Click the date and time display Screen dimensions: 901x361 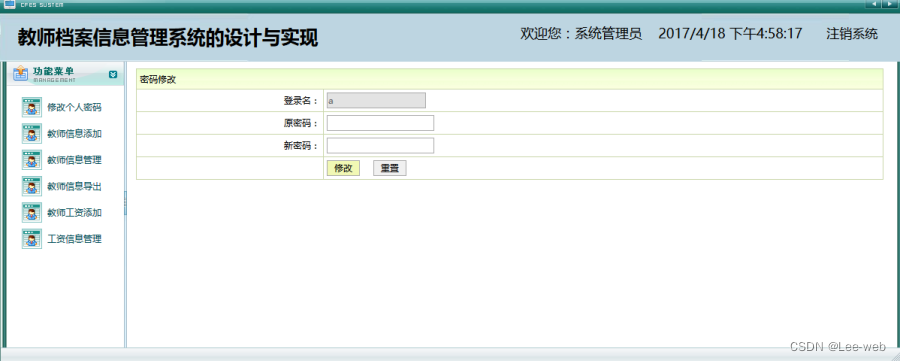pos(730,34)
